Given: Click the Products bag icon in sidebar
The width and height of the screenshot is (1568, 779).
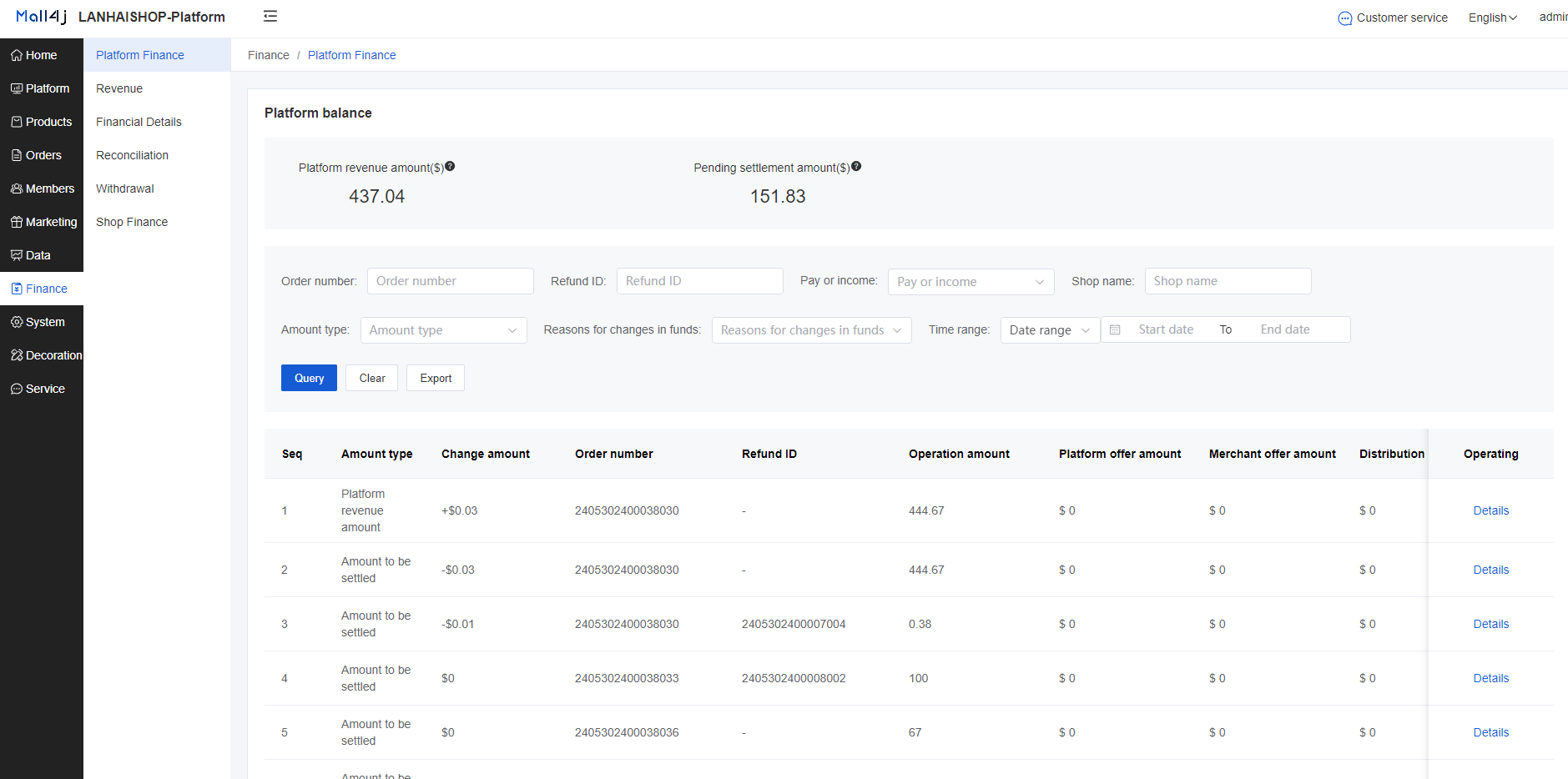Looking at the screenshot, I should [17, 122].
